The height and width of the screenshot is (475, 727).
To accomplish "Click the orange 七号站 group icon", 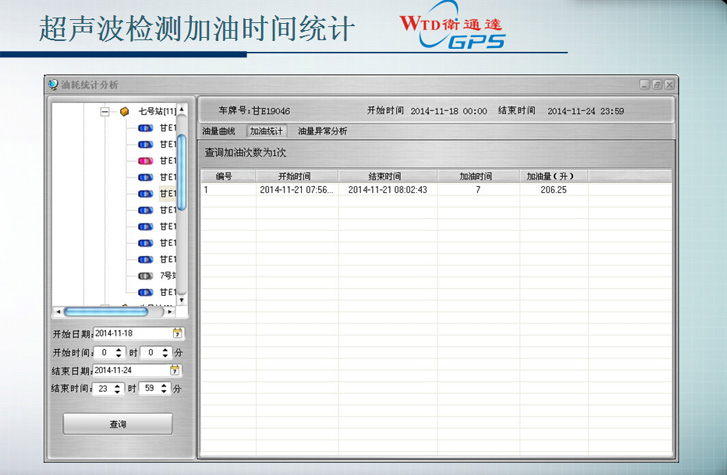I will [125, 112].
